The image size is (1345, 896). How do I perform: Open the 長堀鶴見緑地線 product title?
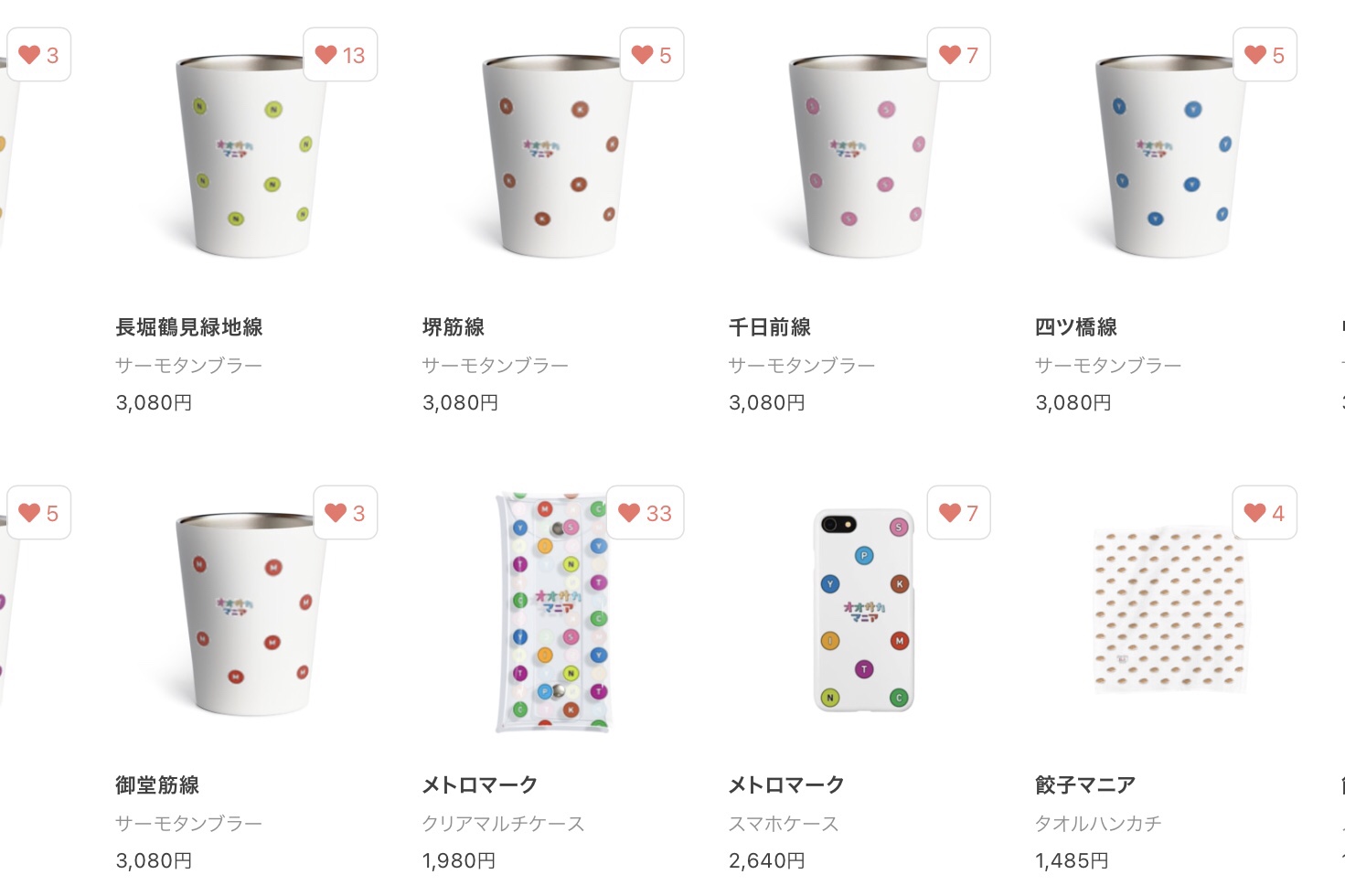(x=189, y=327)
